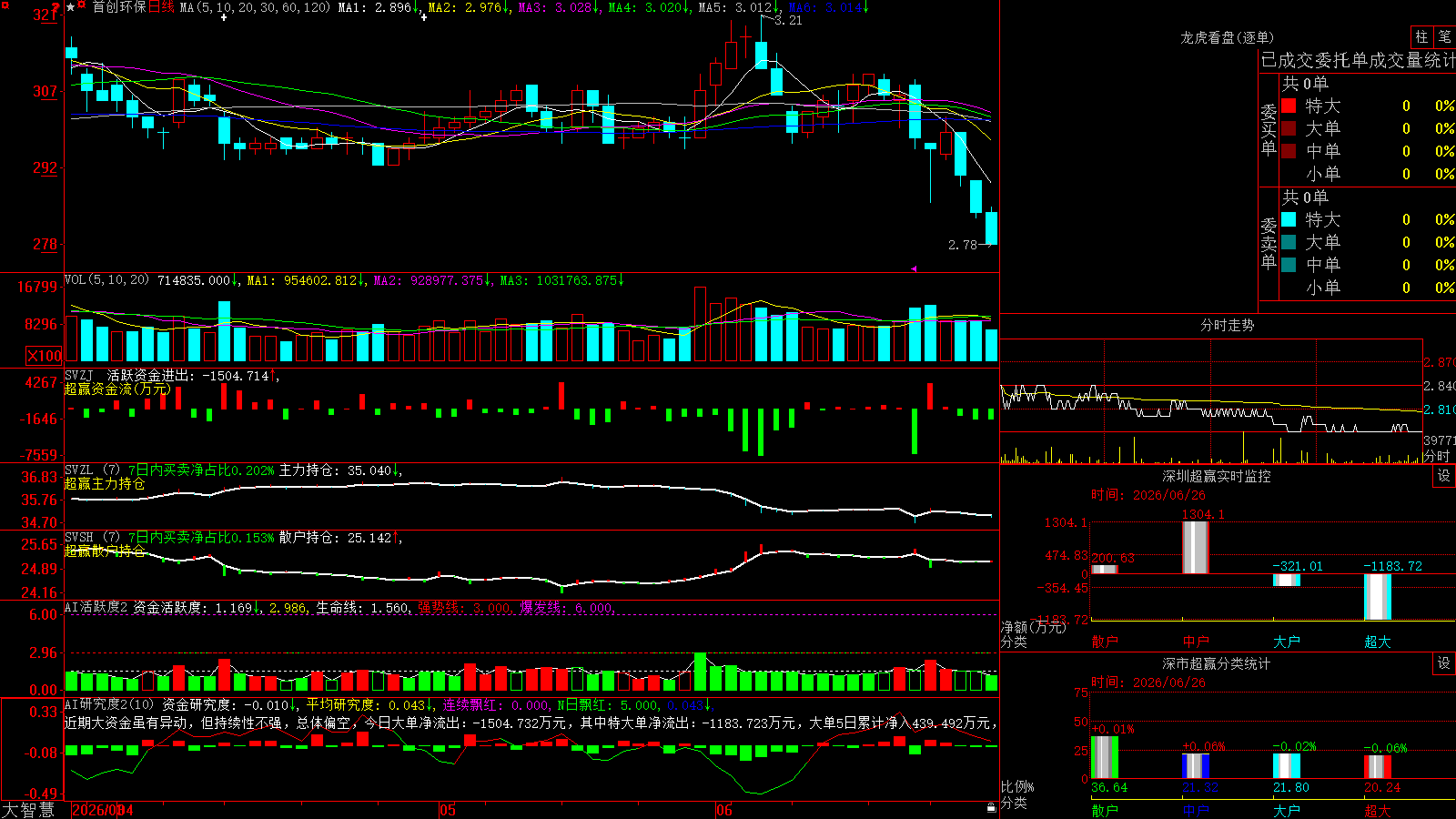The width and height of the screenshot is (1456, 819).
Task: Click the lock icon at the chart bottom
Action: 991,808
